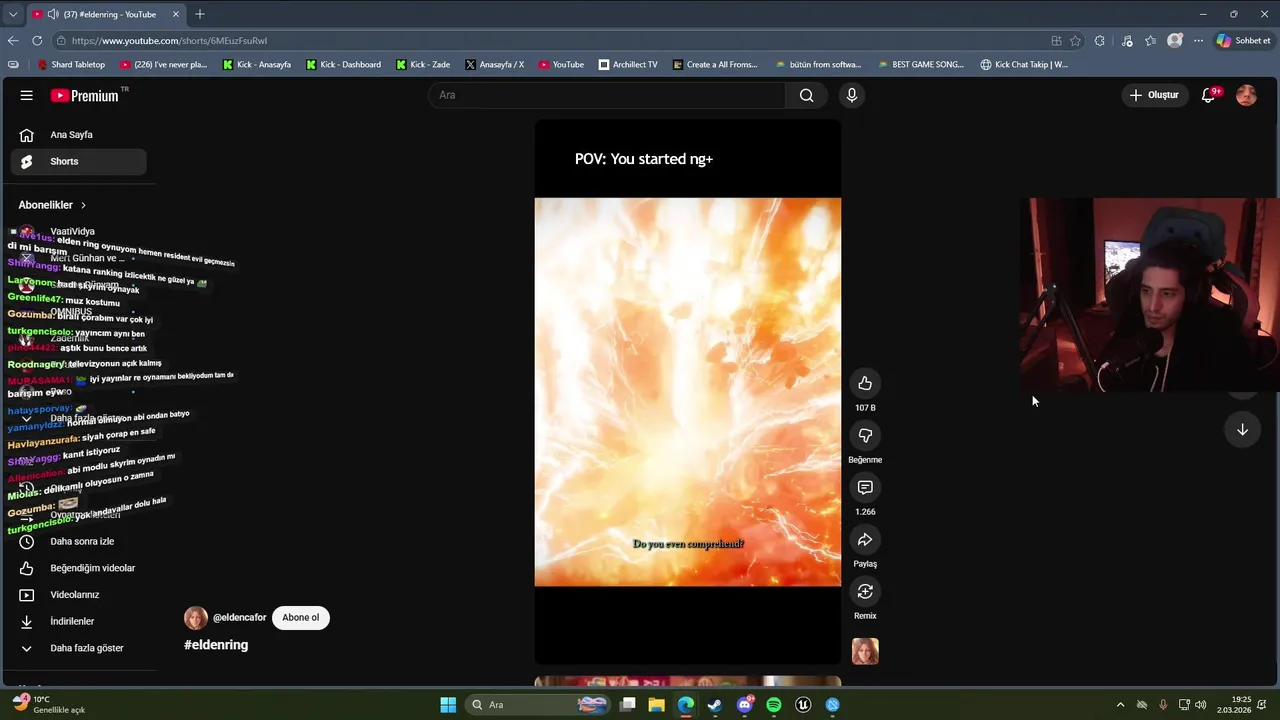Open the Windows Start menu
Screen dimensions: 1280x720
[x=448, y=705]
